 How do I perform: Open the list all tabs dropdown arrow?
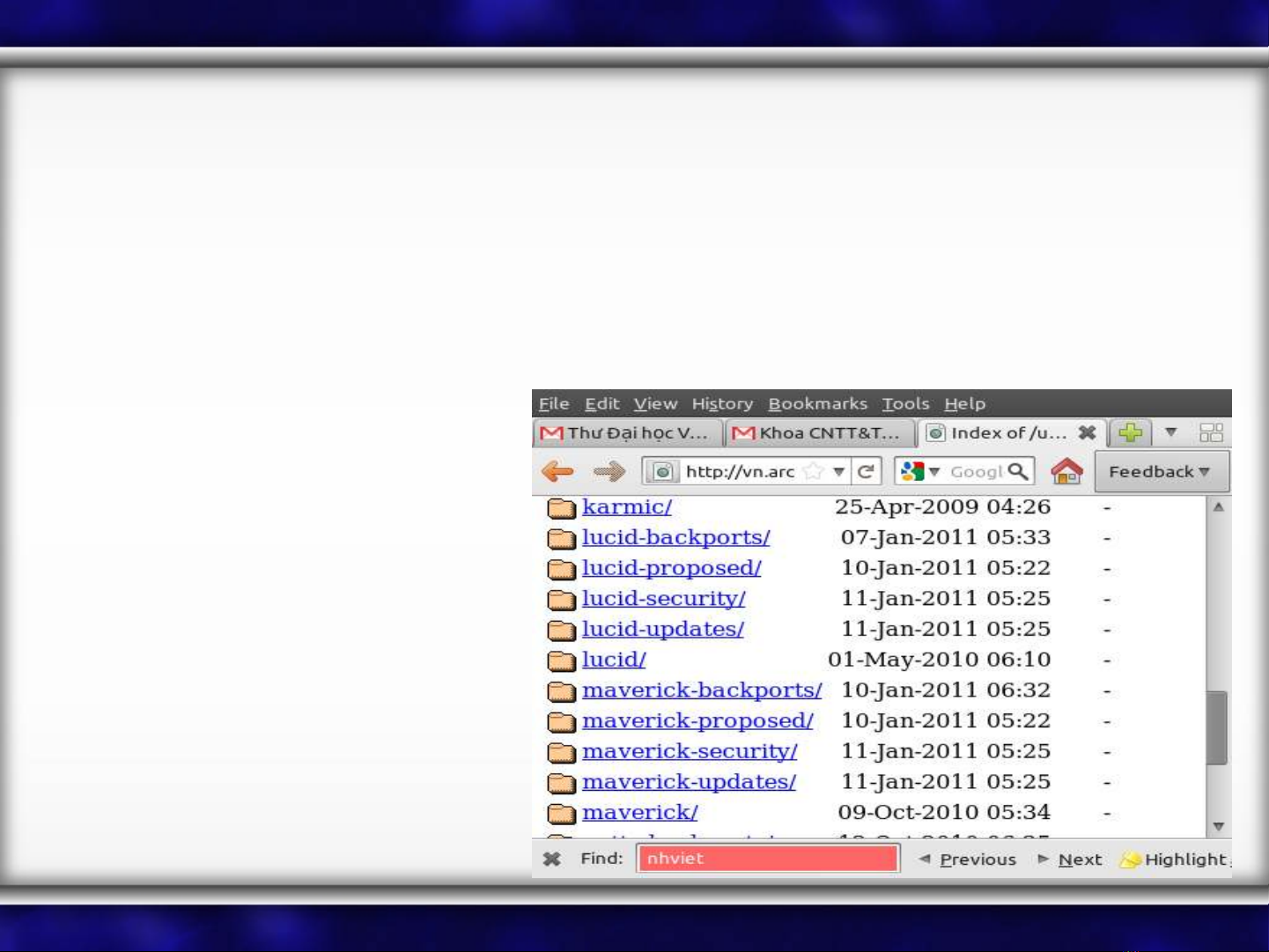point(1170,432)
